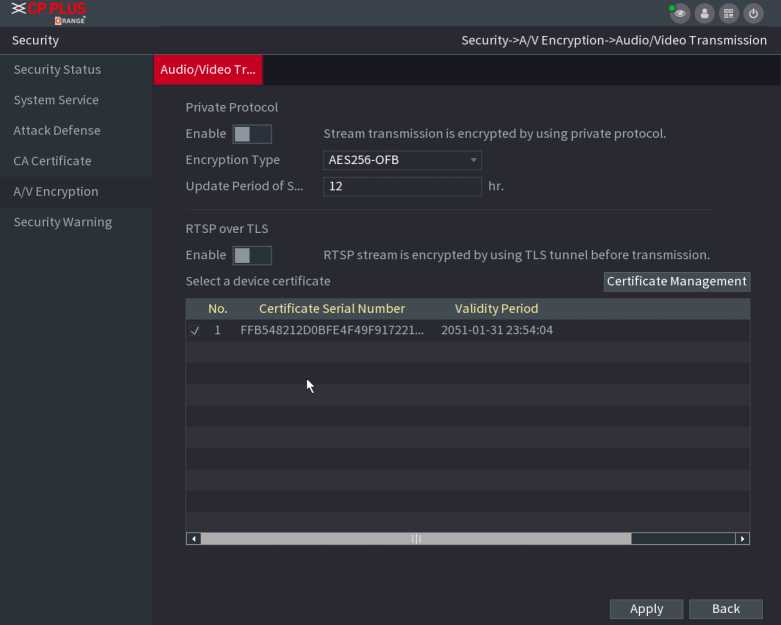Click the live view eye icon
781x625 pixels.
680,14
